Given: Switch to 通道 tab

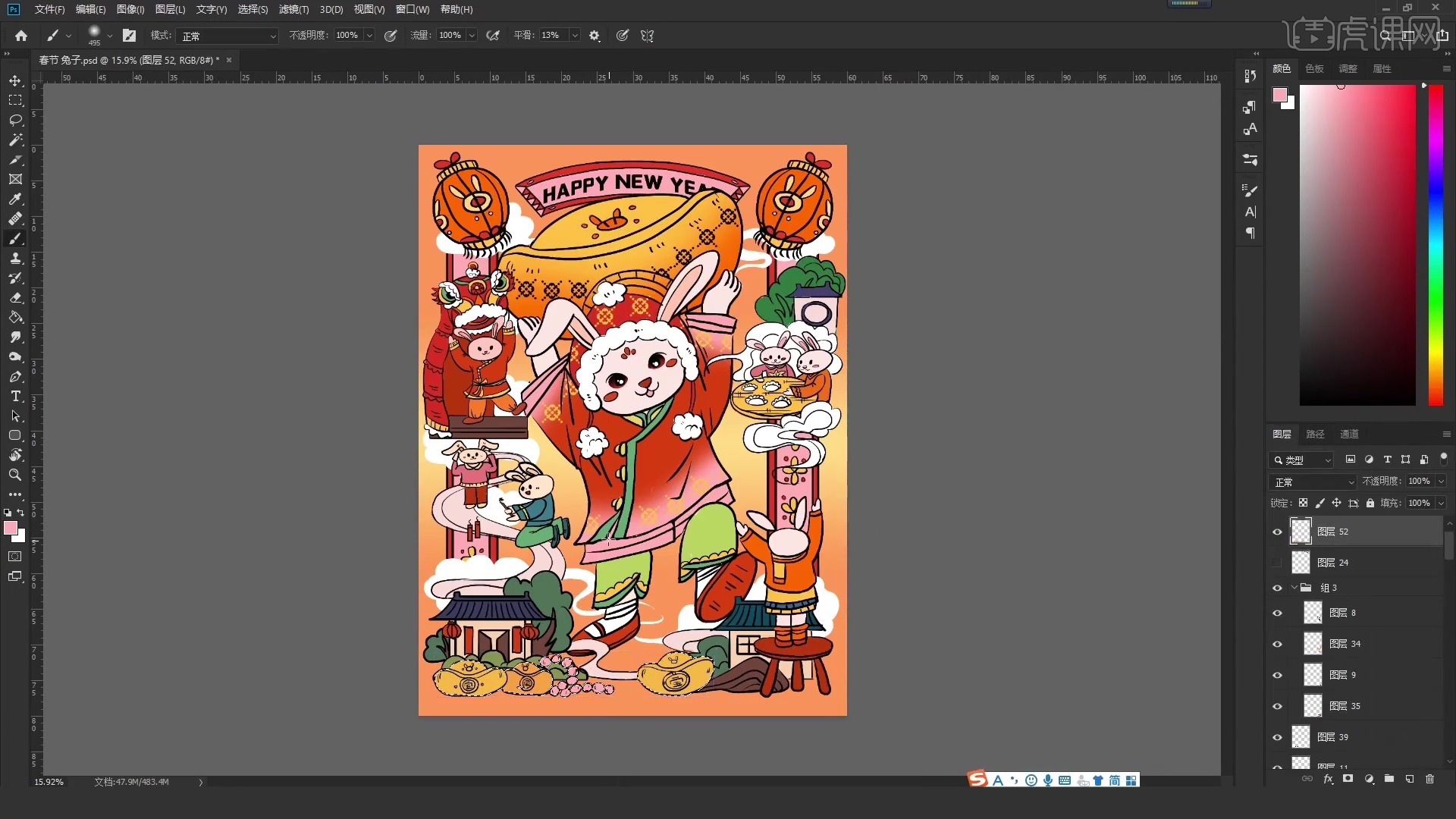Looking at the screenshot, I should (1350, 434).
